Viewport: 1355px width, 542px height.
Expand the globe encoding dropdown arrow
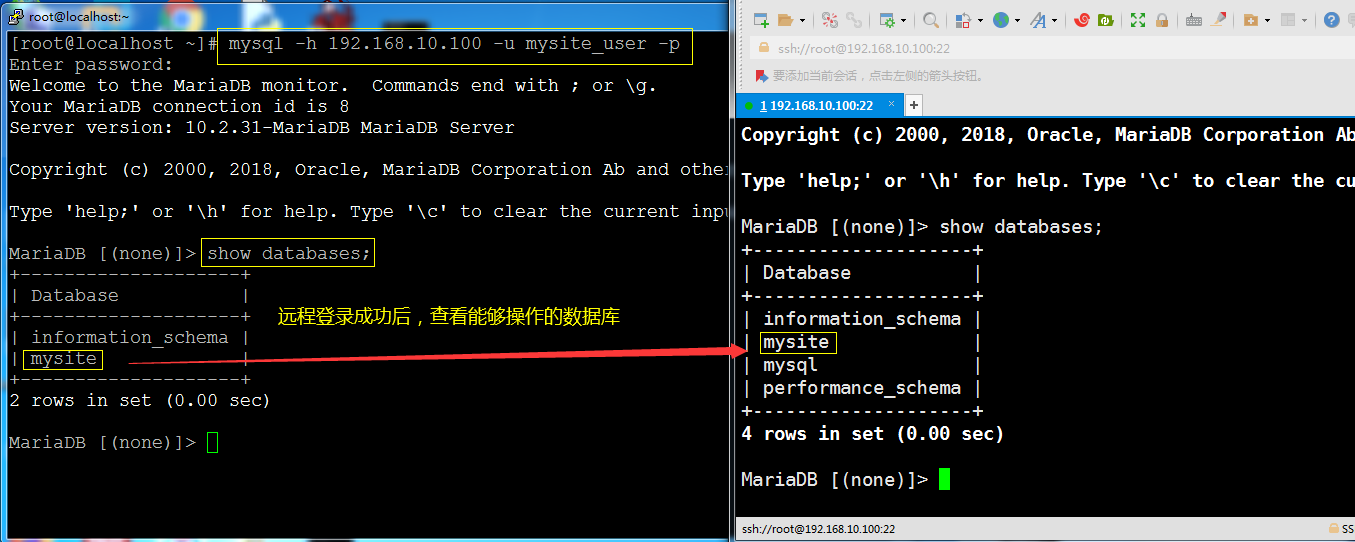[1017, 20]
